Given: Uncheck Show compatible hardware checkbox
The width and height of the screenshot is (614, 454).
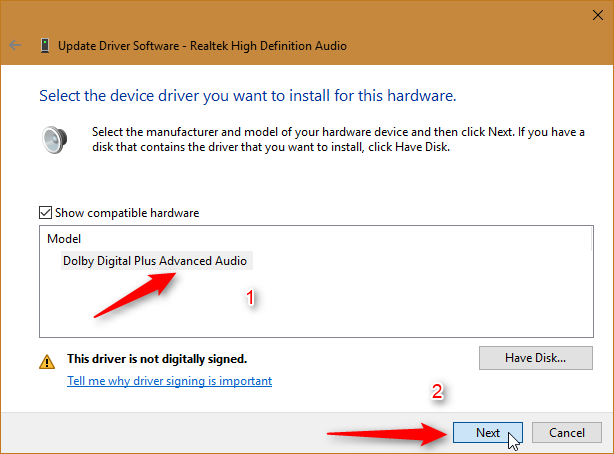Looking at the screenshot, I should pos(45,213).
